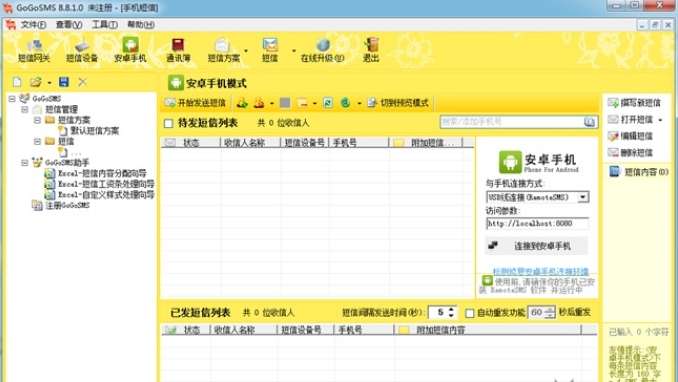Click the gray X delete icon in left panel
Screen dimensions: 678x382
tap(82, 82)
